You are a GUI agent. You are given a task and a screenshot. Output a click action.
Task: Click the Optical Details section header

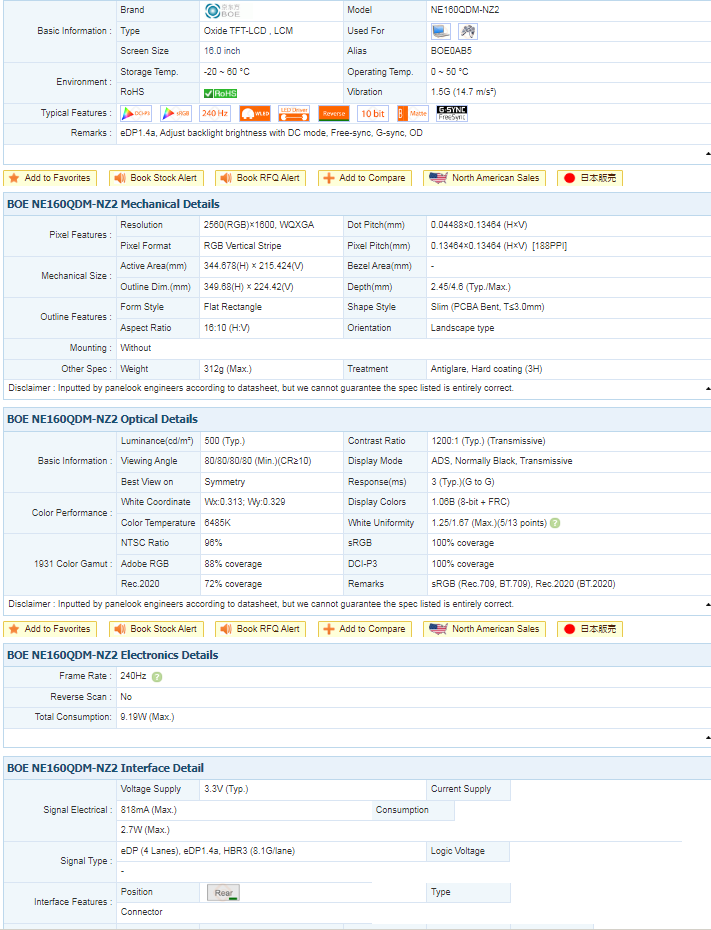[x=357, y=419]
